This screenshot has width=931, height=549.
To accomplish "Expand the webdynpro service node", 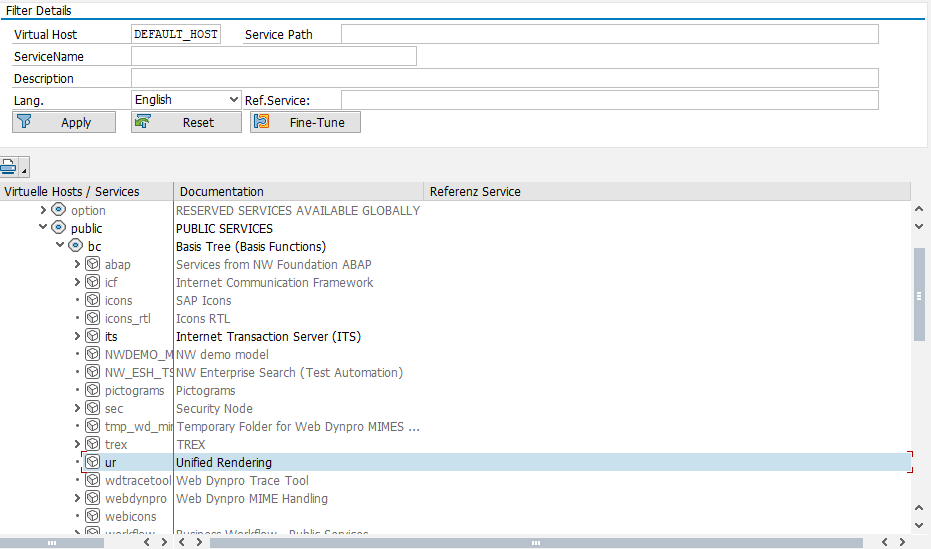I will coord(77,498).
